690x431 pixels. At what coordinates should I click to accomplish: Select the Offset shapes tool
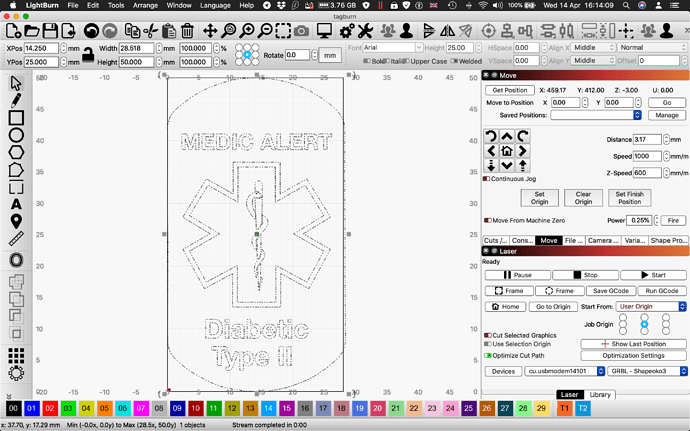coord(16,260)
